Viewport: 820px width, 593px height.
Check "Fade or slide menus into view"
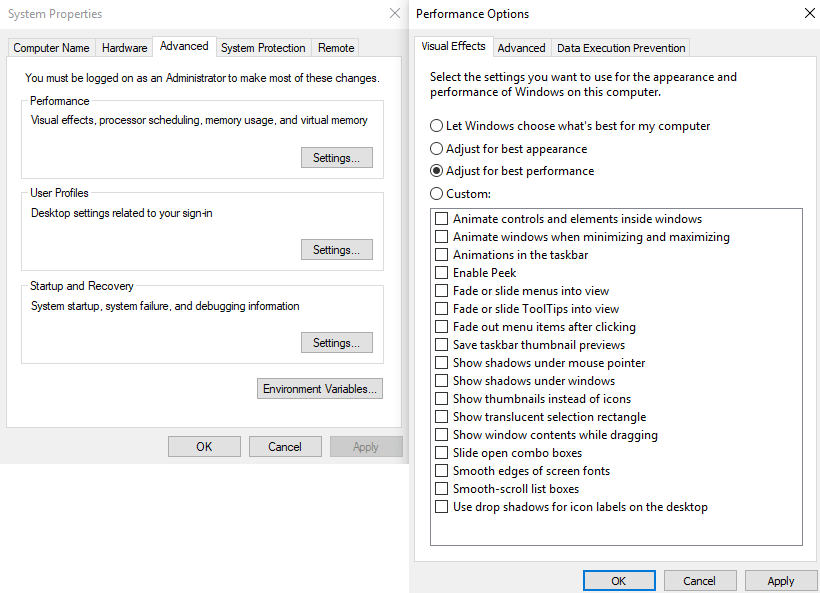[441, 290]
